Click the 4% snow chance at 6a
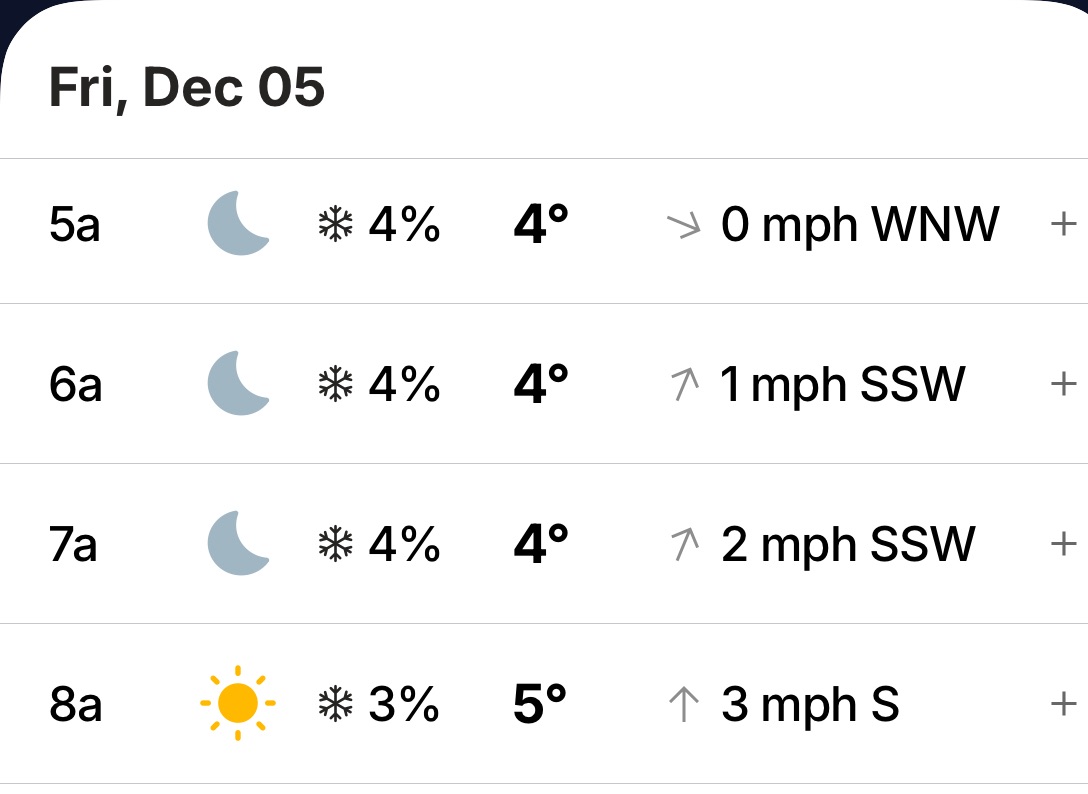 click(404, 385)
